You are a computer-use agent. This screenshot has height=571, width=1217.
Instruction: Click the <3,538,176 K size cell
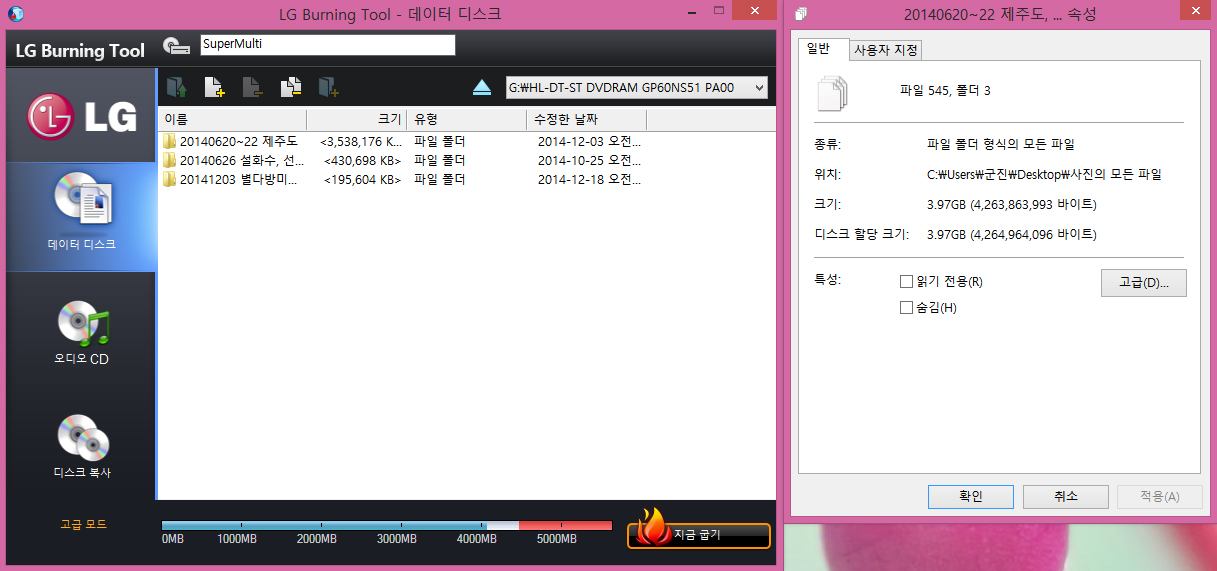361,141
